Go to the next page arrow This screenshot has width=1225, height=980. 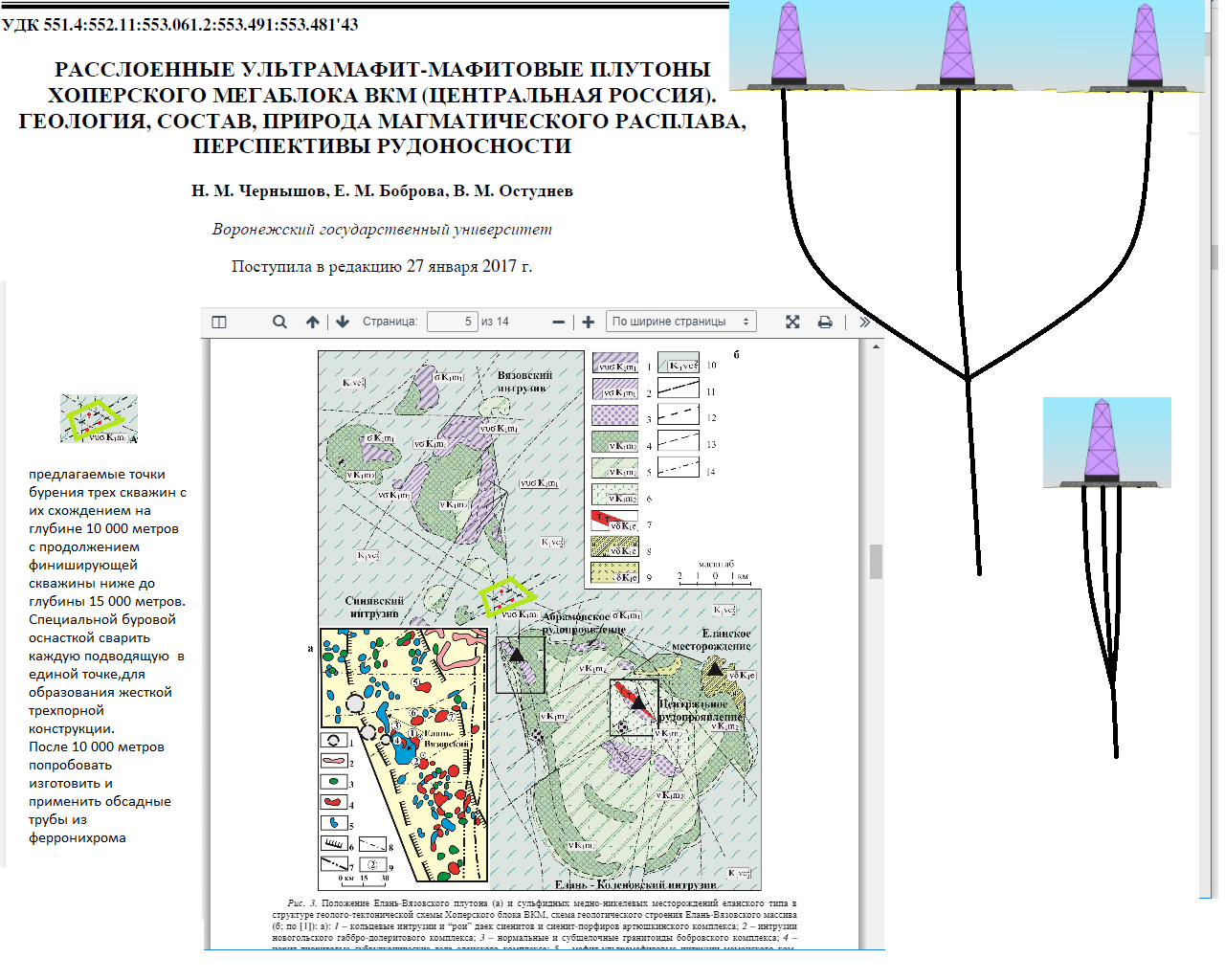pyautogui.click(x=343, y=323)
